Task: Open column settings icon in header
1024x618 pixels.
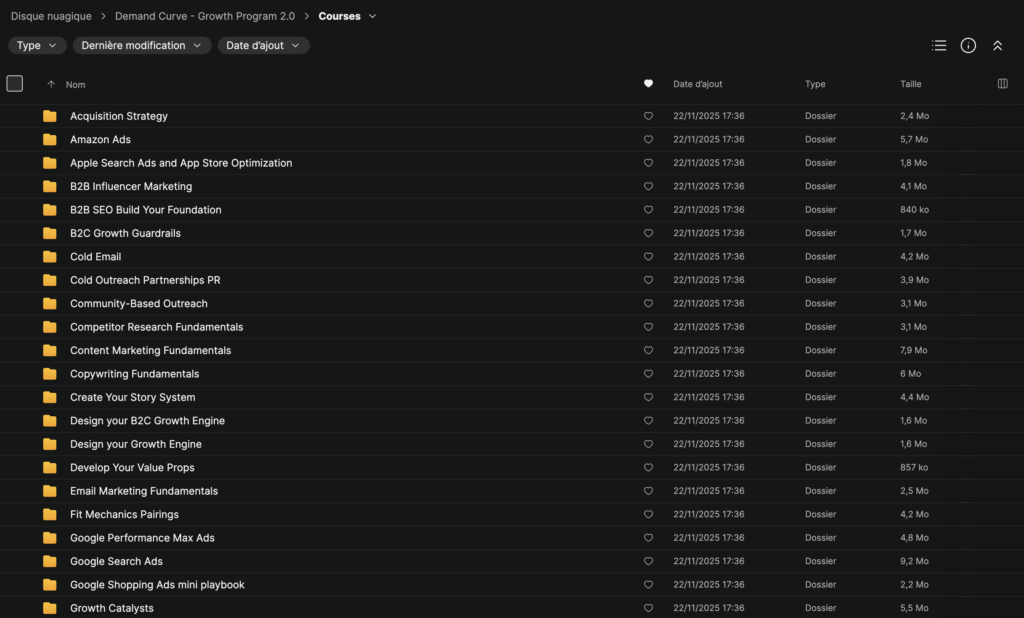Action: click(x=1003, y=84)
